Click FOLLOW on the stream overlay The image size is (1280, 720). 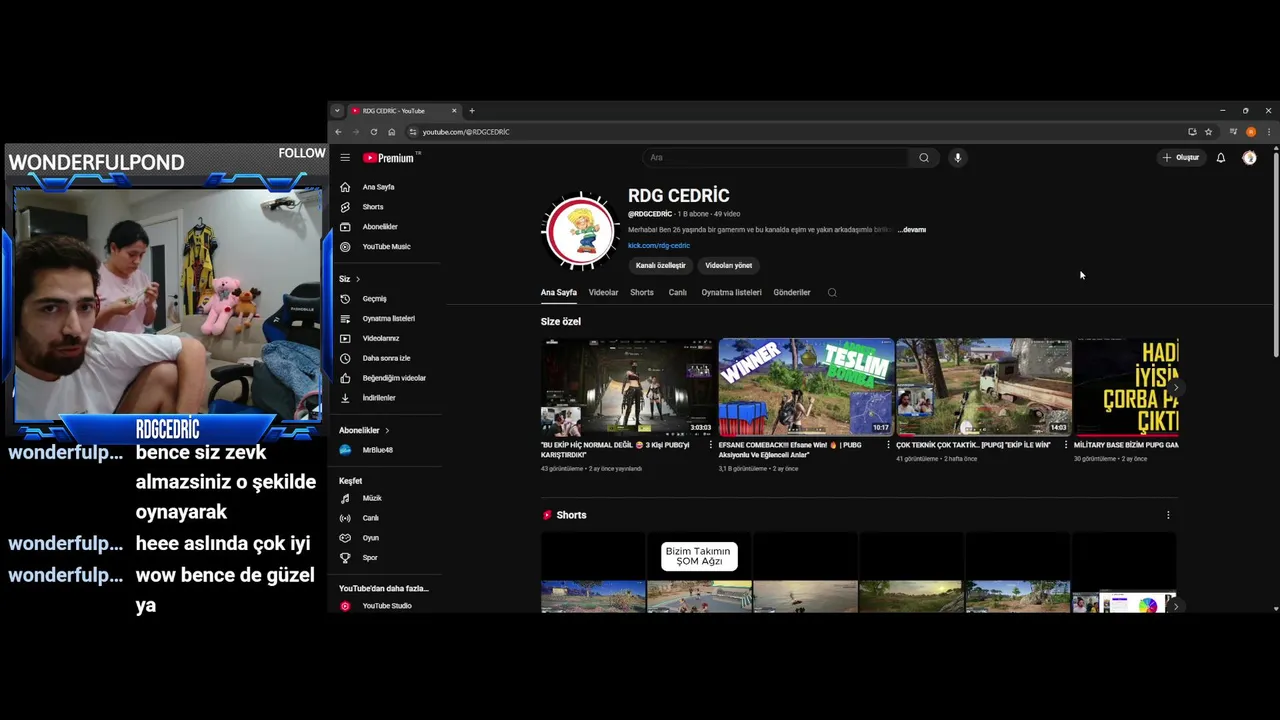tap(302, 153)
